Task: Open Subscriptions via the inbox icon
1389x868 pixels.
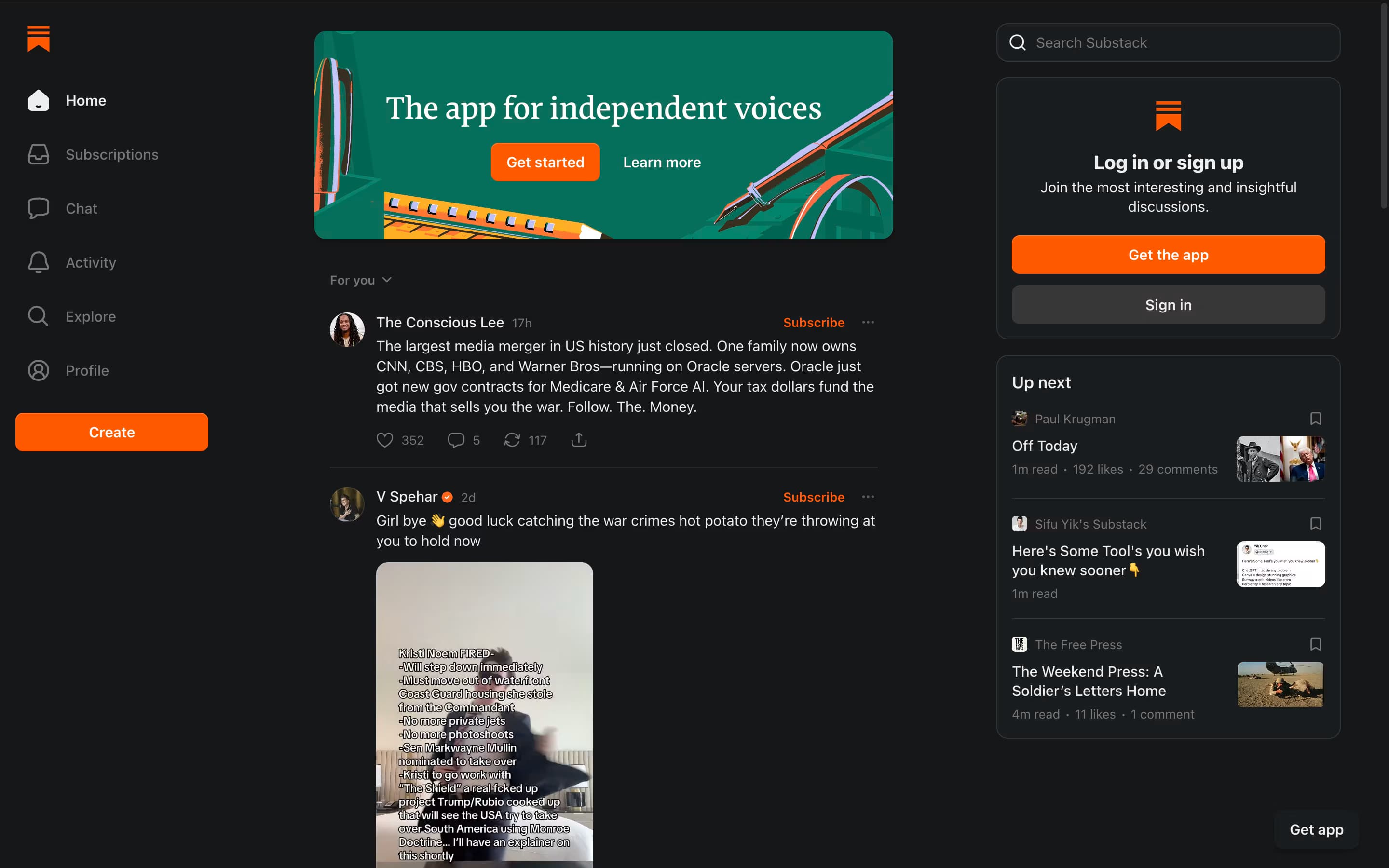Action: 38,154
